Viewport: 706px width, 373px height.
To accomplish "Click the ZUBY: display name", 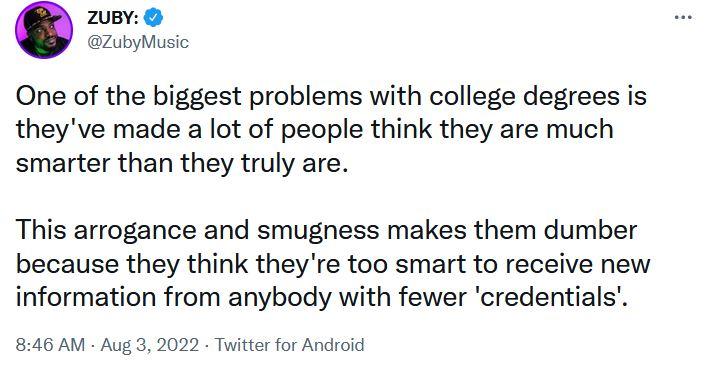I will [112, 18].
